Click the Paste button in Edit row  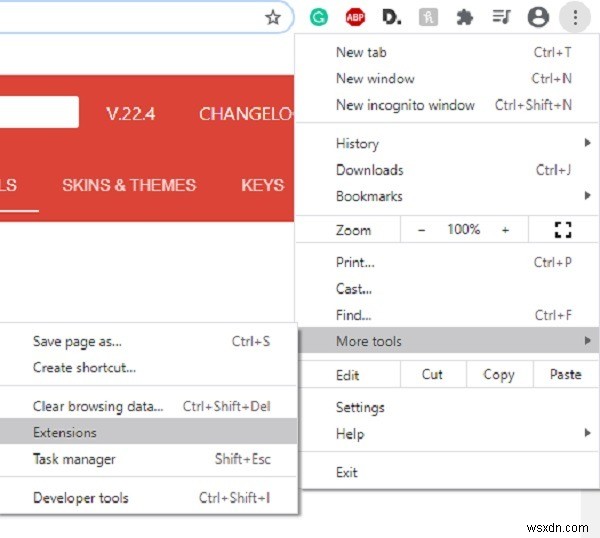coord(566,374)
